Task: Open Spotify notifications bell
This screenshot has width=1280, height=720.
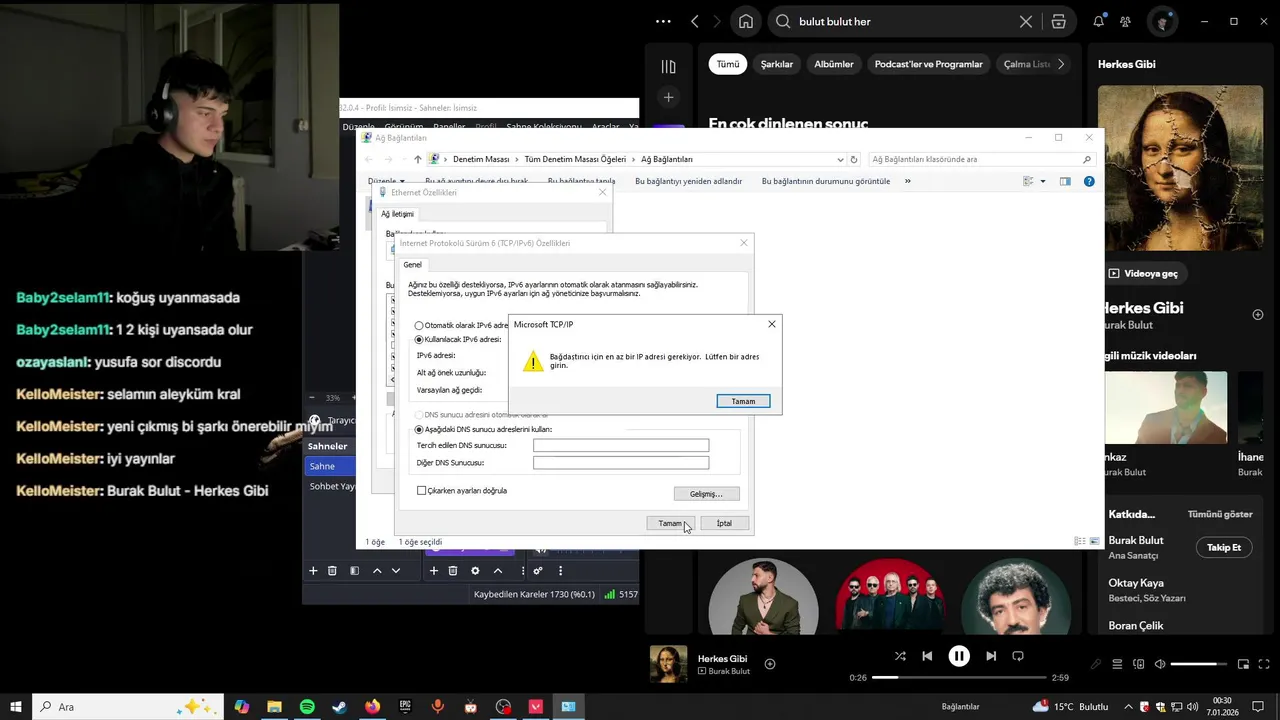Action: click(x=1099, y=21)
